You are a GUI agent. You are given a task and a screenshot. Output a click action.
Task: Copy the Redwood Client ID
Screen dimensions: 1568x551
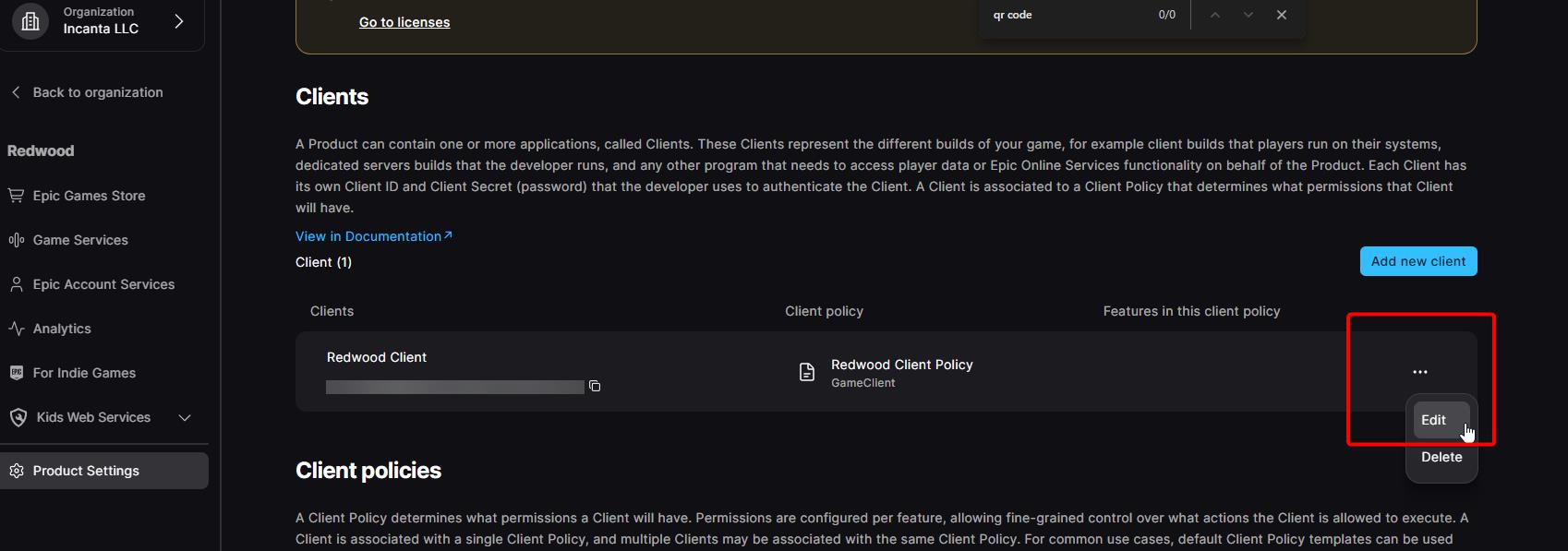[x=595, y=386]
